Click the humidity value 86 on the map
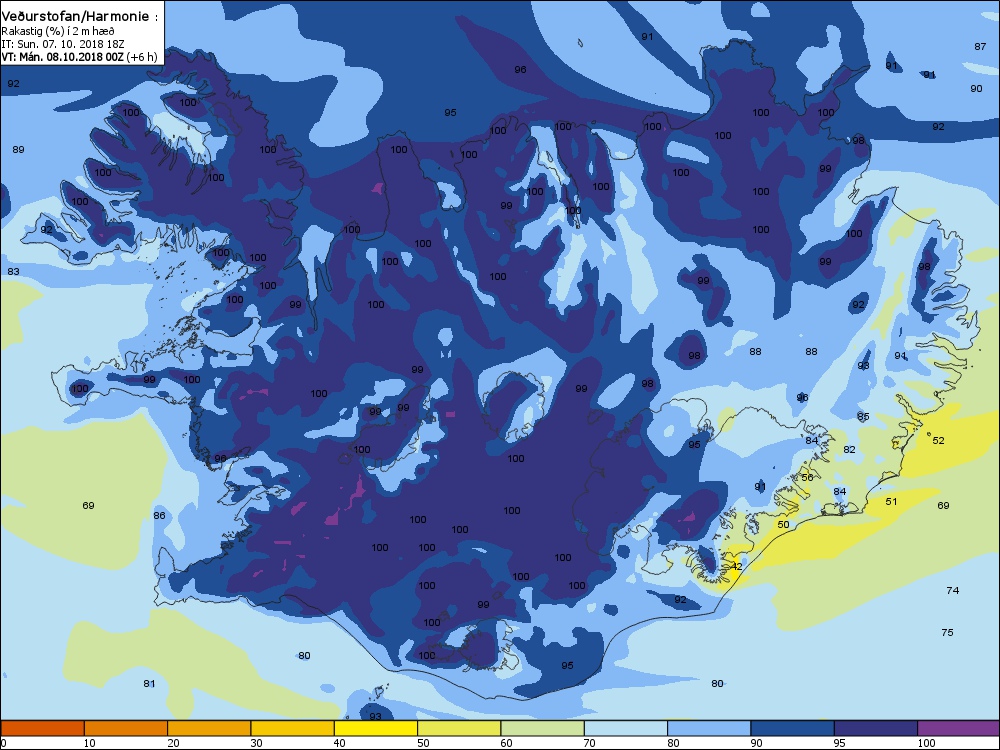 coord(159,516)
